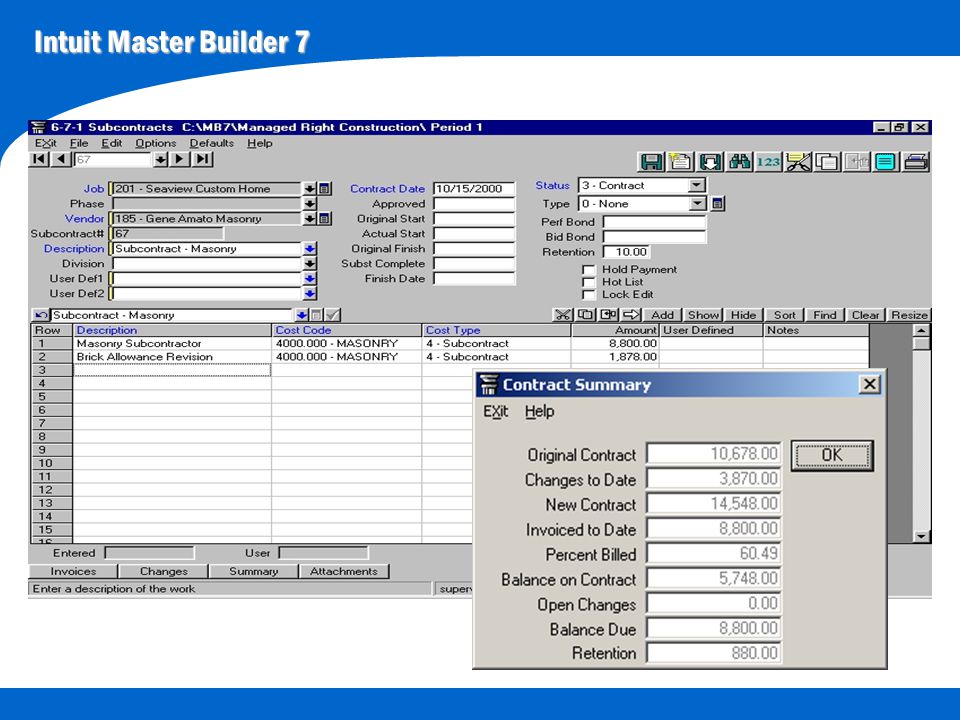The height and width of the screenshot is (720, 960).
Task: Open the Edit menu
Action: (111, 143)
